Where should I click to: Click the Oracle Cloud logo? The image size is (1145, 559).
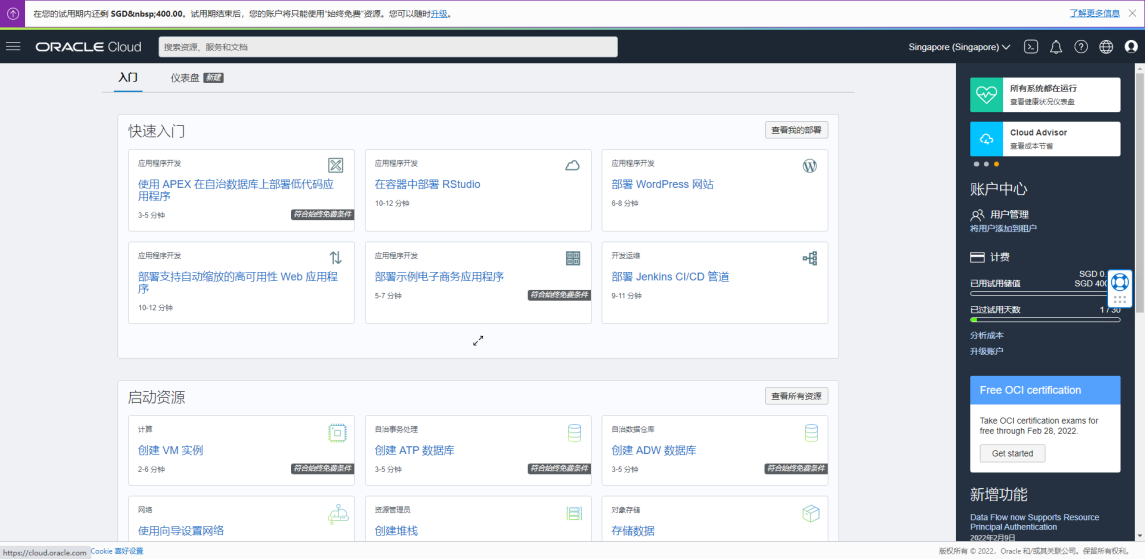pyautogui.click(x=88, y=47)
